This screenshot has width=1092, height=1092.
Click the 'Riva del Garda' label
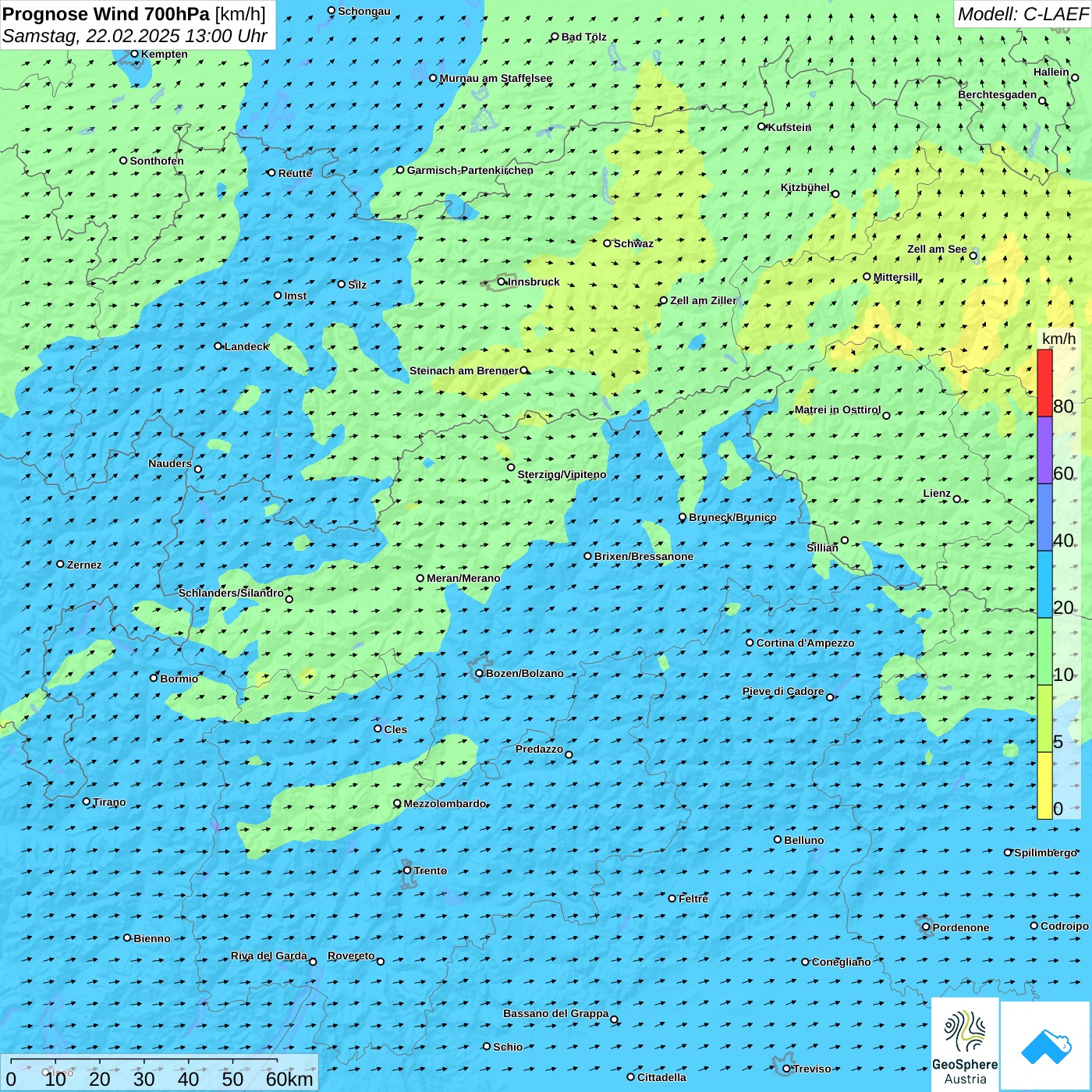tap(269, 955)
